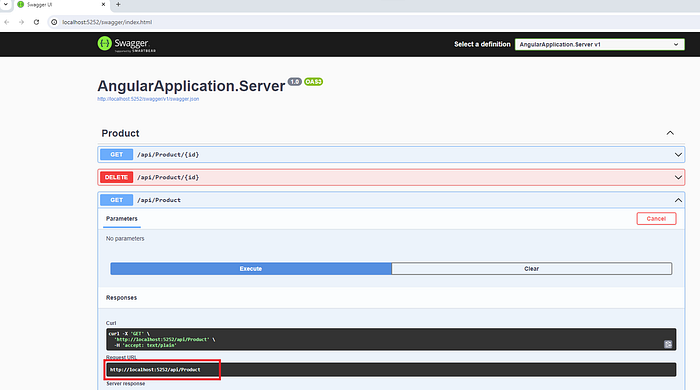Open the swagger.json link
This screenshot has height=390, width=700.
point(148,99)
